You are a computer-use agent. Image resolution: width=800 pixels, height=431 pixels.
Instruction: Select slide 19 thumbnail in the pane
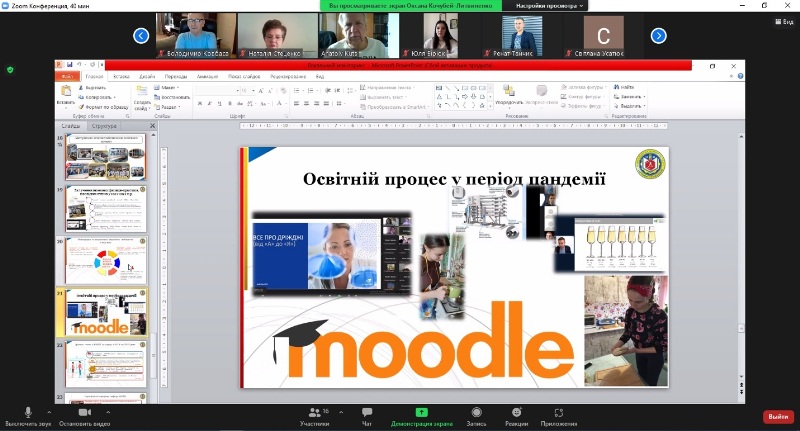click(x=106, y=209)
